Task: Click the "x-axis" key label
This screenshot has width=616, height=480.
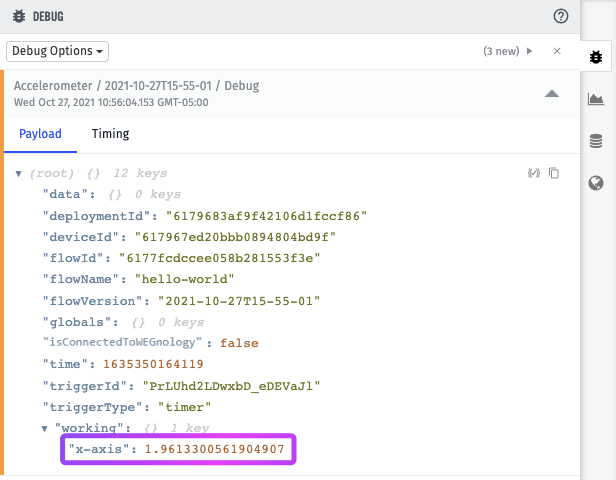Action: click(99, 449)
